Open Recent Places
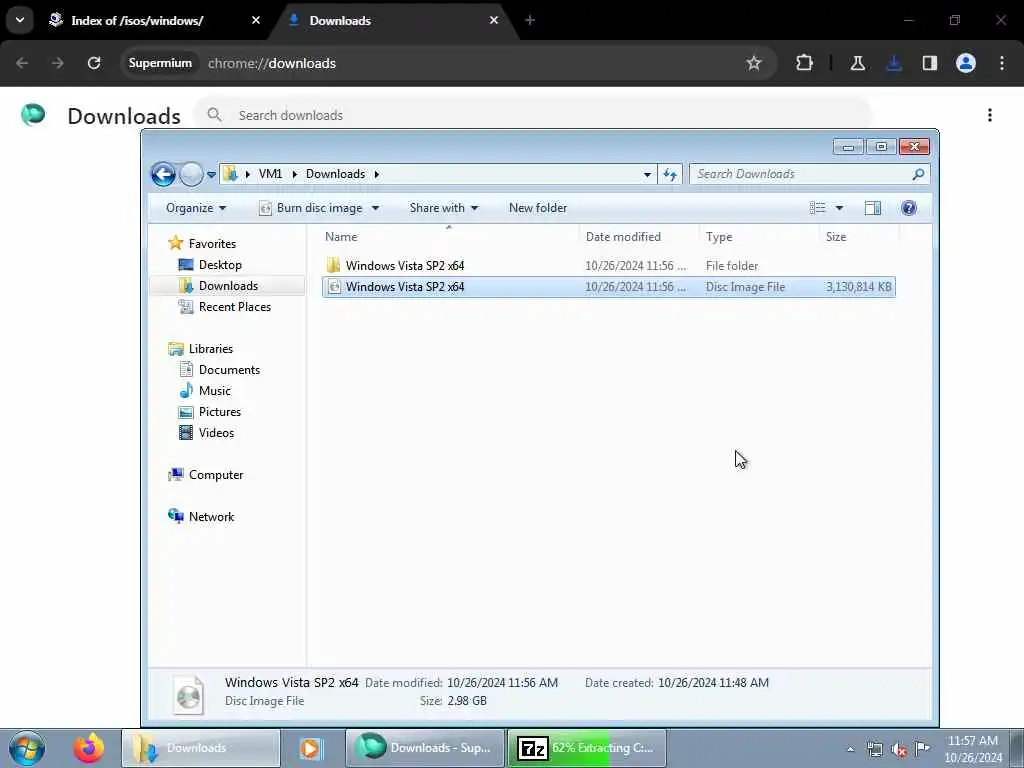 pyautogui.click(x=234, y=306)
